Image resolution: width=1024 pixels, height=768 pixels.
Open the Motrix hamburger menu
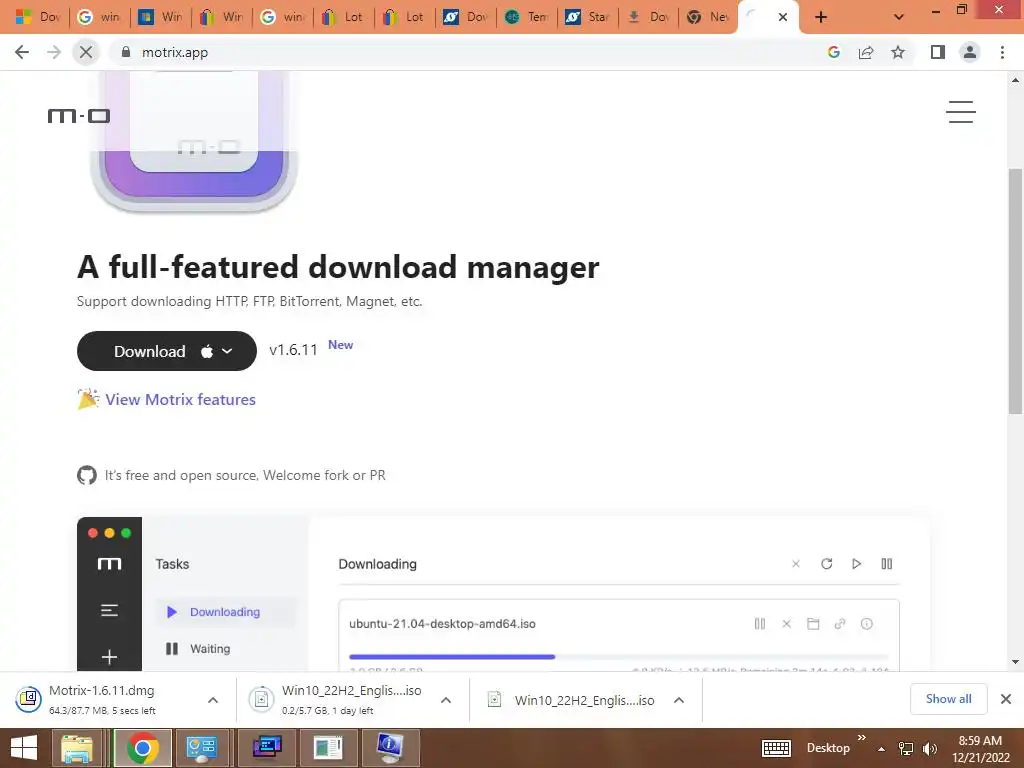click(961, 112)
